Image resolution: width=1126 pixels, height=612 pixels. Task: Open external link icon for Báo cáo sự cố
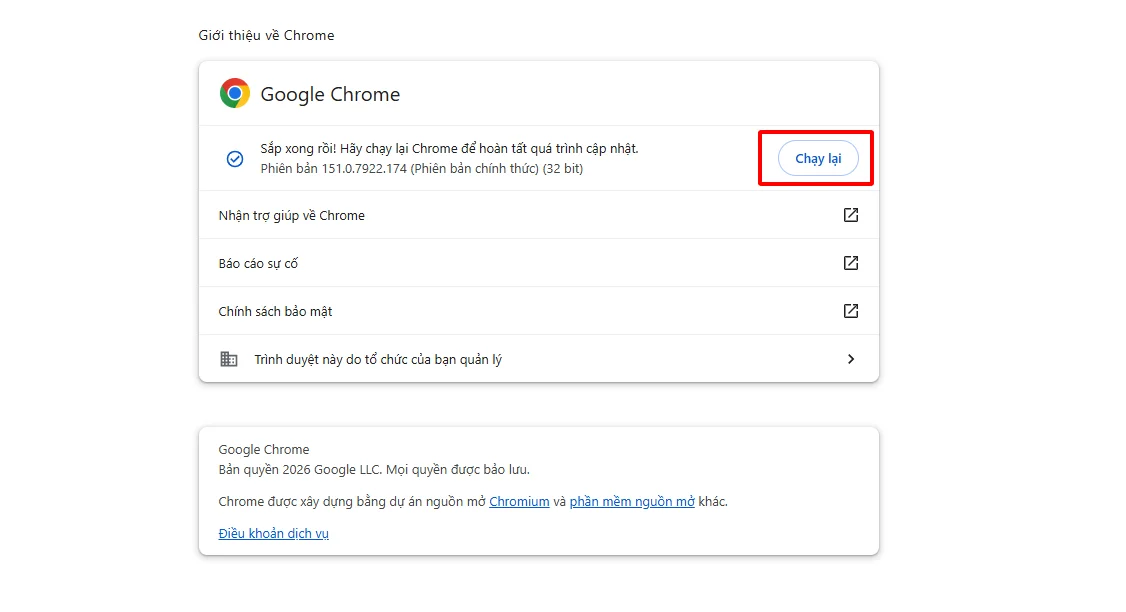coord(850,263)
